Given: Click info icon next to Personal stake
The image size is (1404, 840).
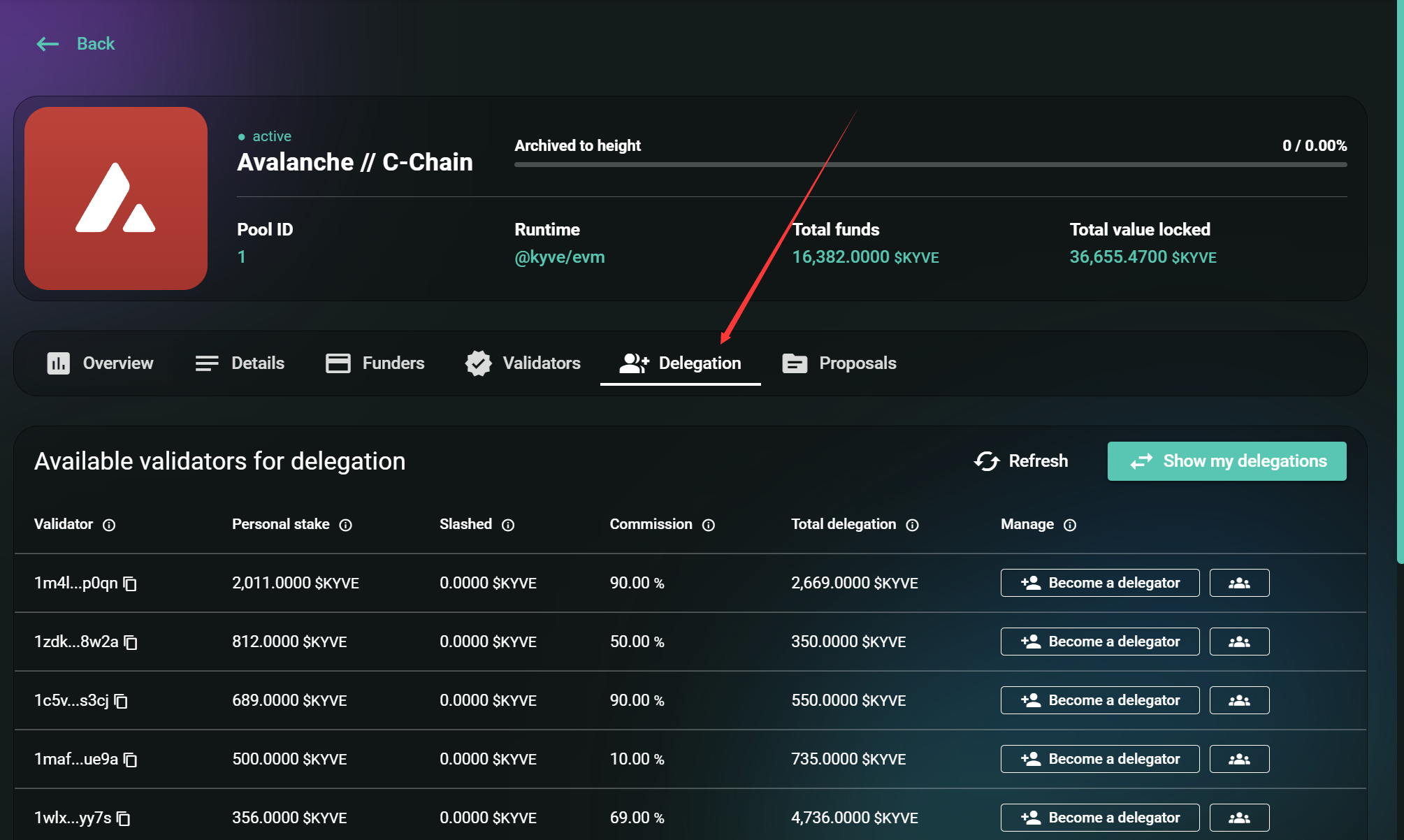Looking at the screenshot, I should click(x=345, y=525).
